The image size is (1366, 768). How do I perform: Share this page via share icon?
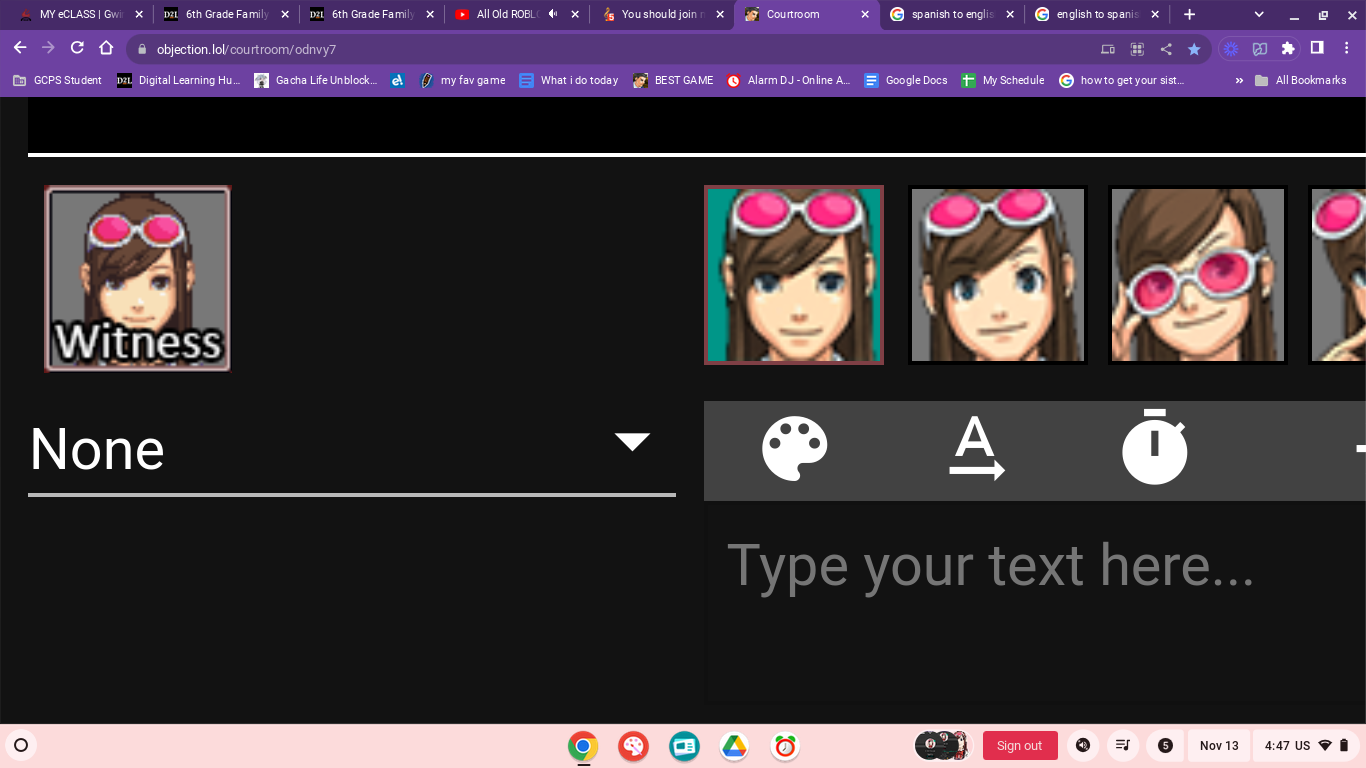coord(1166,49)
